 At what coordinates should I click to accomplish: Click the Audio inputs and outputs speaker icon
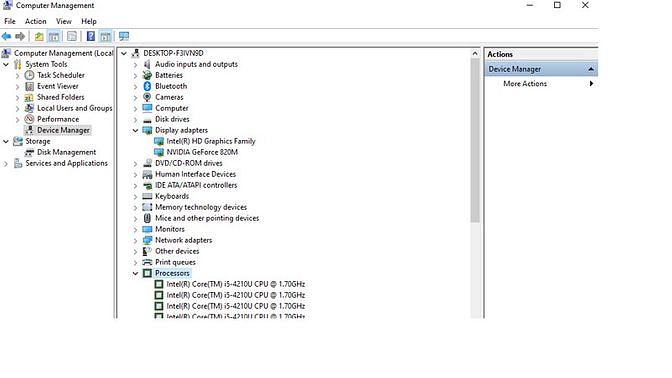pos(147,64)
